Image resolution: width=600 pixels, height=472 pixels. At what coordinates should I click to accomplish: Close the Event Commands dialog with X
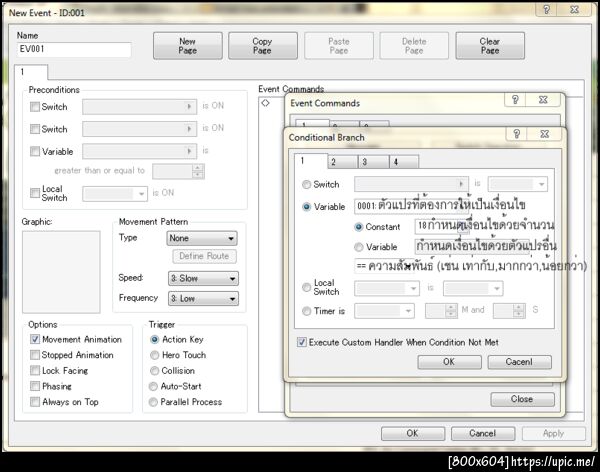coord(543,100)
